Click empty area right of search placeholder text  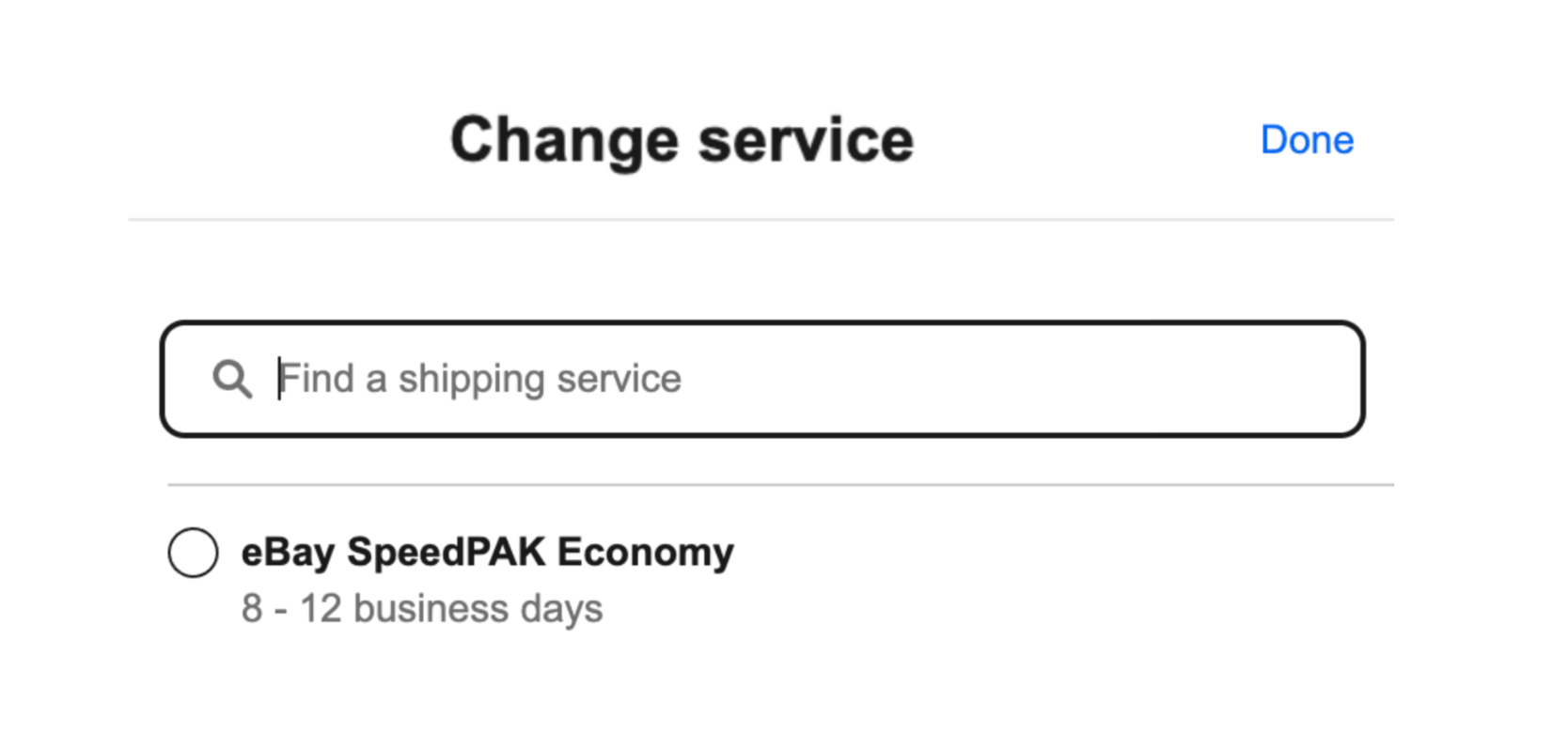coord(1015,379)
